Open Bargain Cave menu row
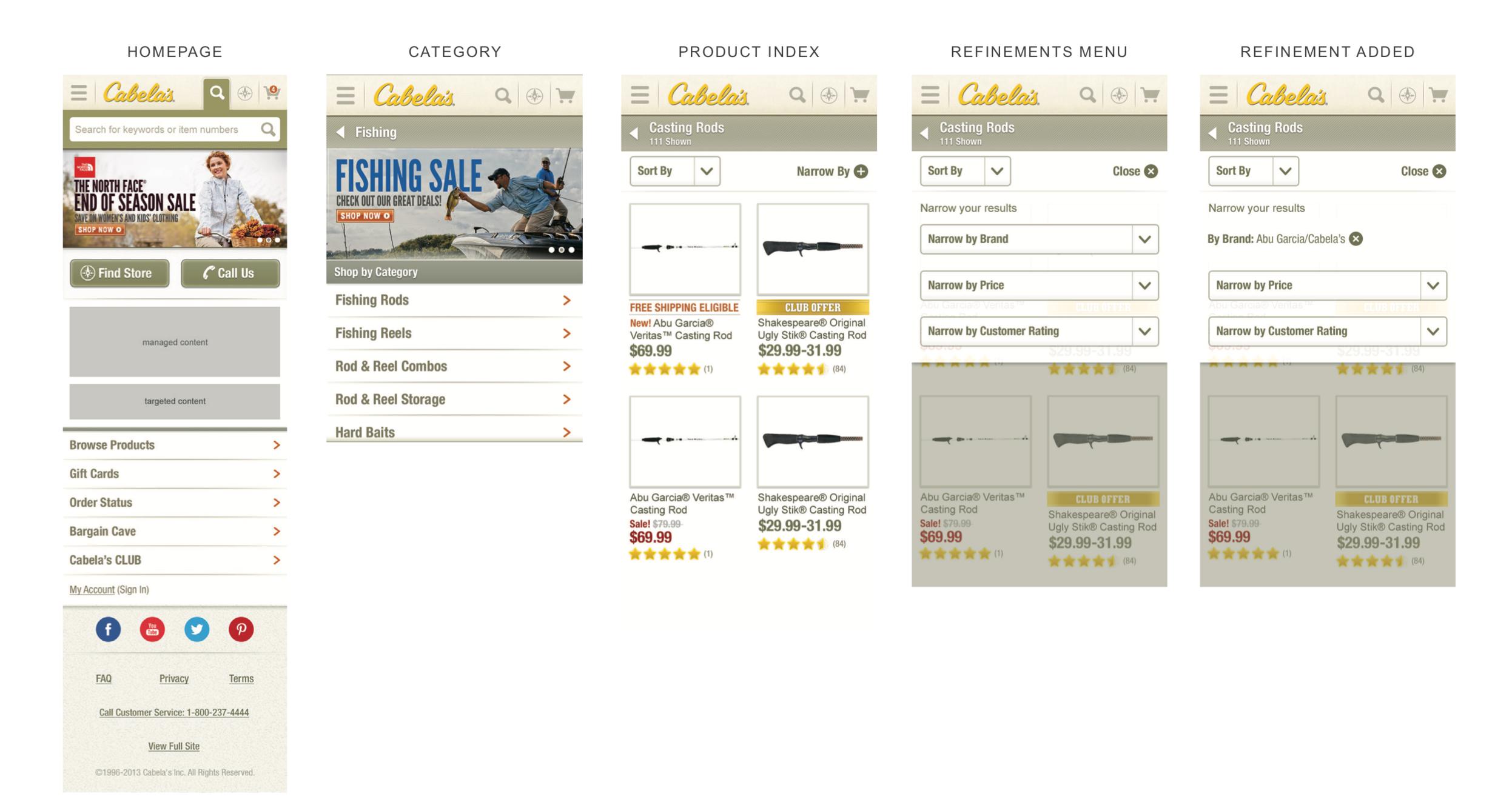This screenshot has height=805, width=1512. [x=175, y=531]
